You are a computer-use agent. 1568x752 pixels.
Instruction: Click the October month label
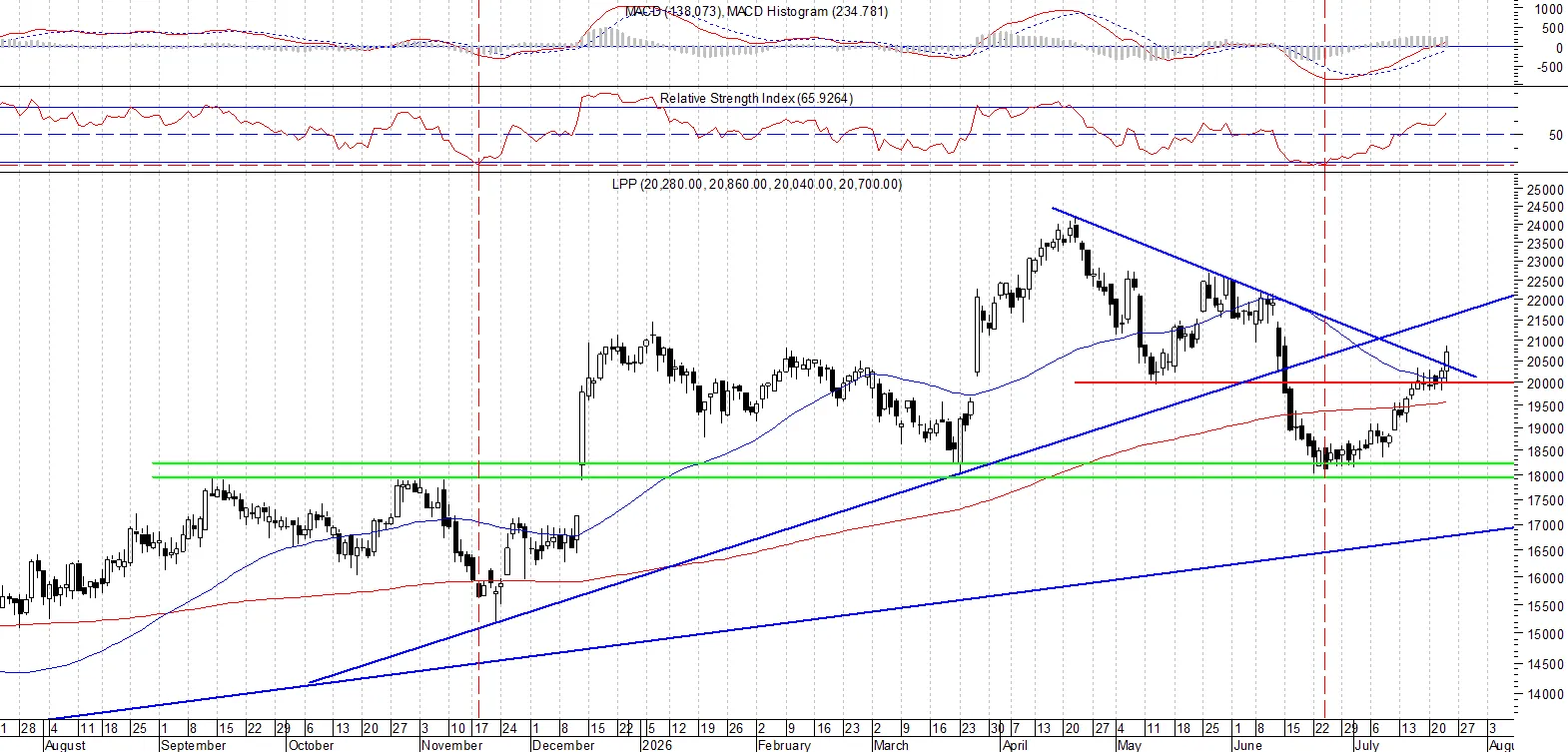pyautogui.click(x=312, y=745)
